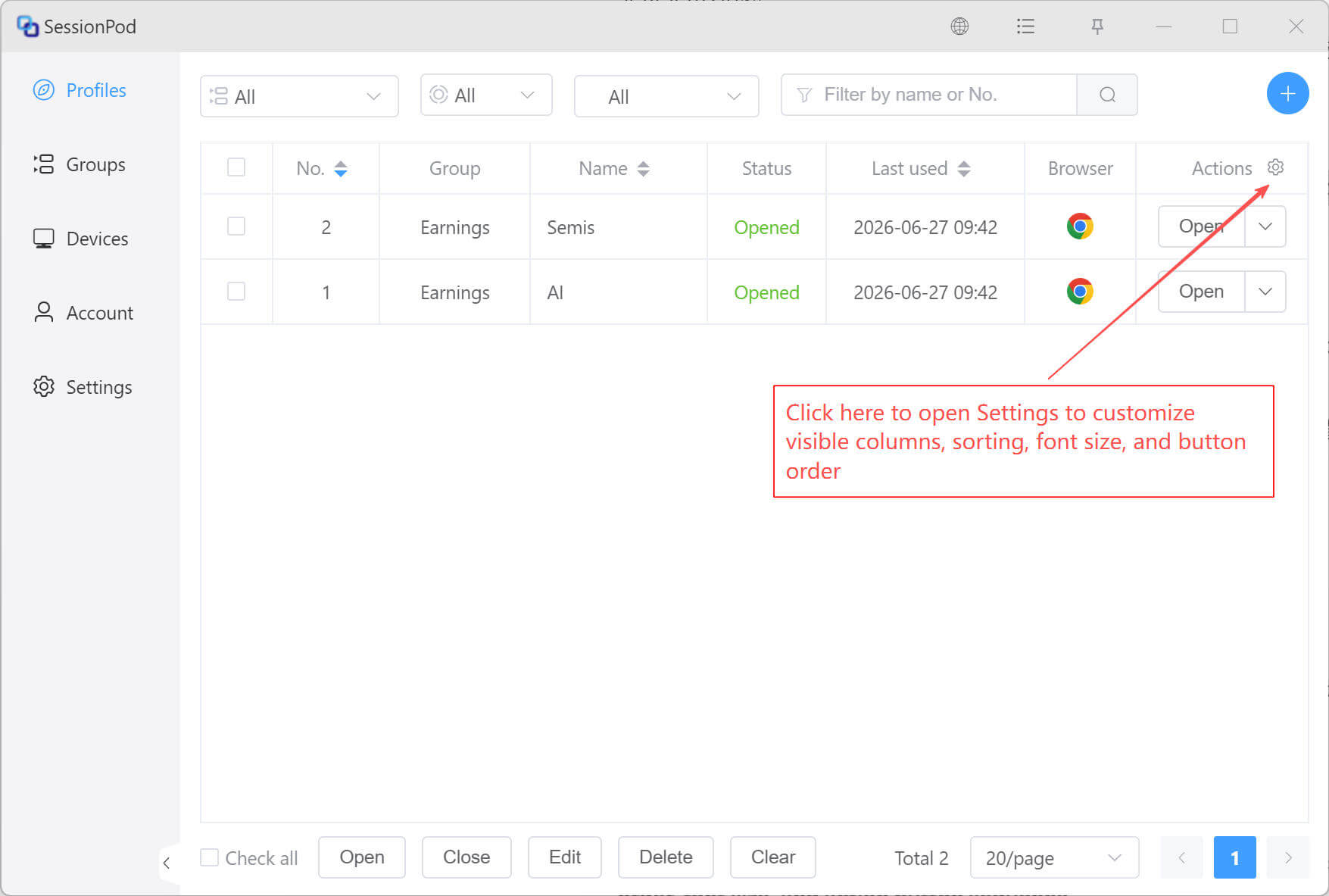Click the Clear button
This screenshot has height=896, width=1329.
point(773,857)
